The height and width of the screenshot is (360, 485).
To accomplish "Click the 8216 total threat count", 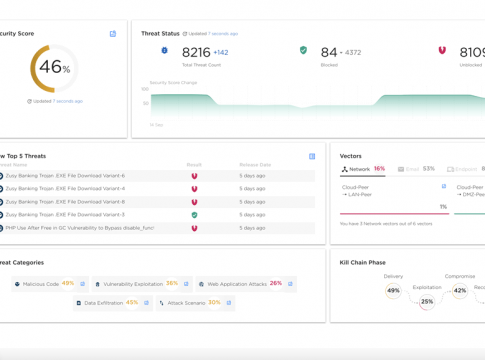I will 196,52.
